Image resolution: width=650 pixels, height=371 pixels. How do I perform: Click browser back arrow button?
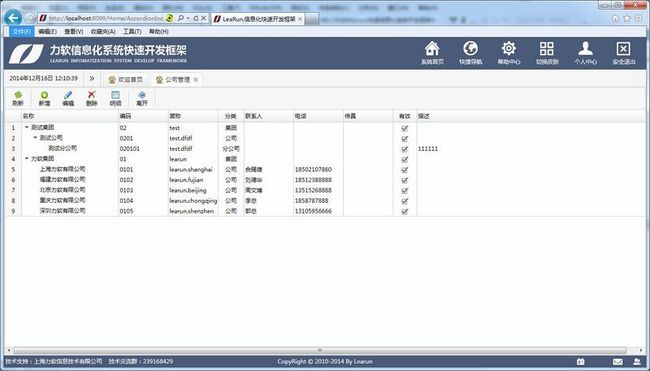tap(13, 18)
